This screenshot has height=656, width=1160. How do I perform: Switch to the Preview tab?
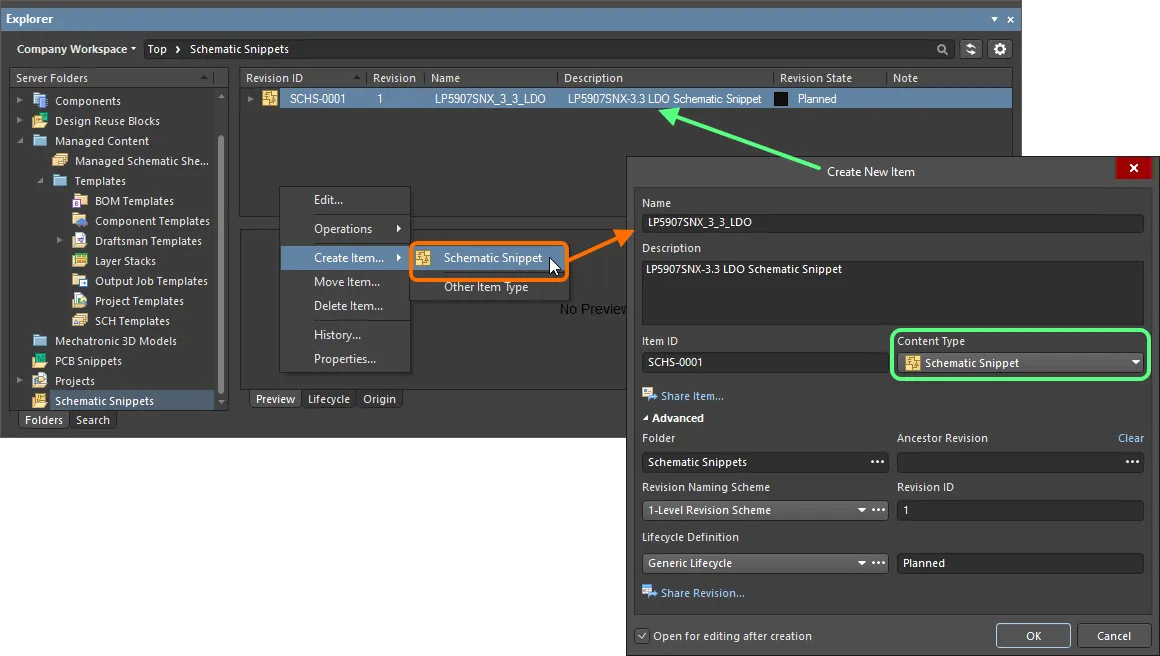pos(275,399)
